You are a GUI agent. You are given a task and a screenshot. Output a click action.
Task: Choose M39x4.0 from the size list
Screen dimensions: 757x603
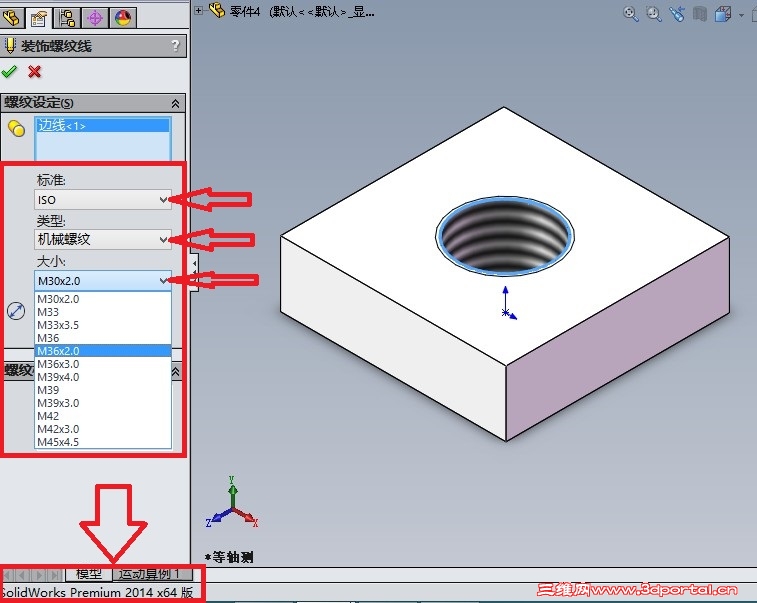pyautogui.click(x=103, y=377)
